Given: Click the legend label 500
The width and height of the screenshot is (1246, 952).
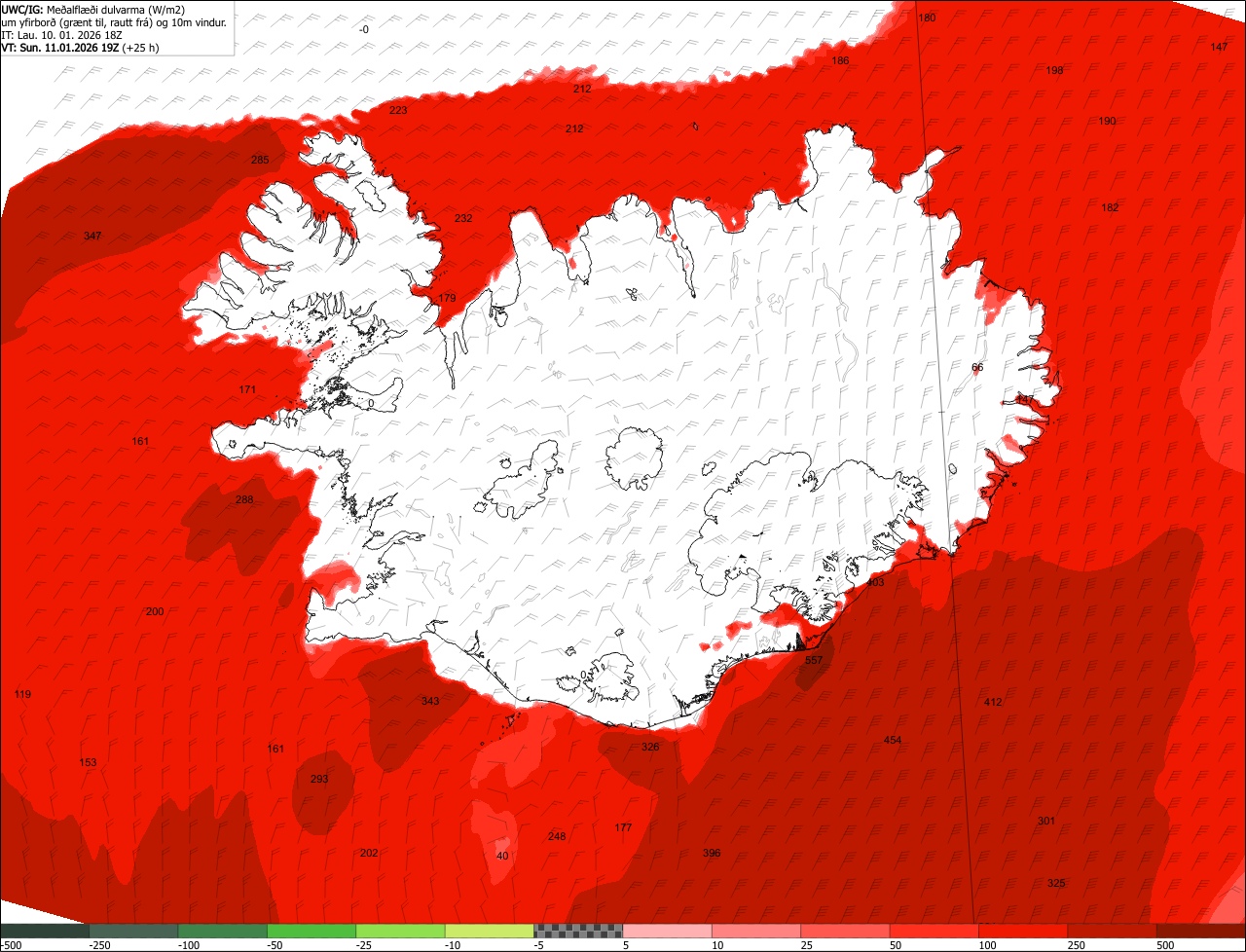Looking at the screenshot, I should pos(1166,945).
